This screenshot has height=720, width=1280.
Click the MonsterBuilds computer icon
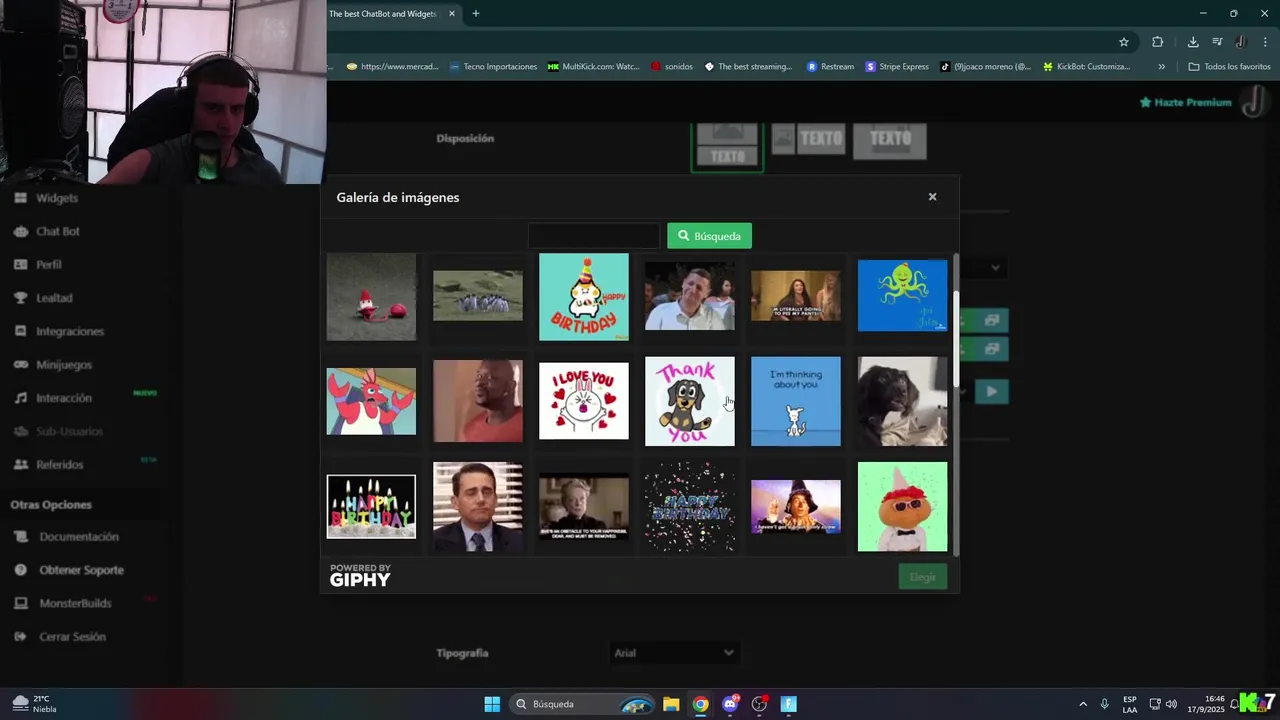tap(20, 603)
